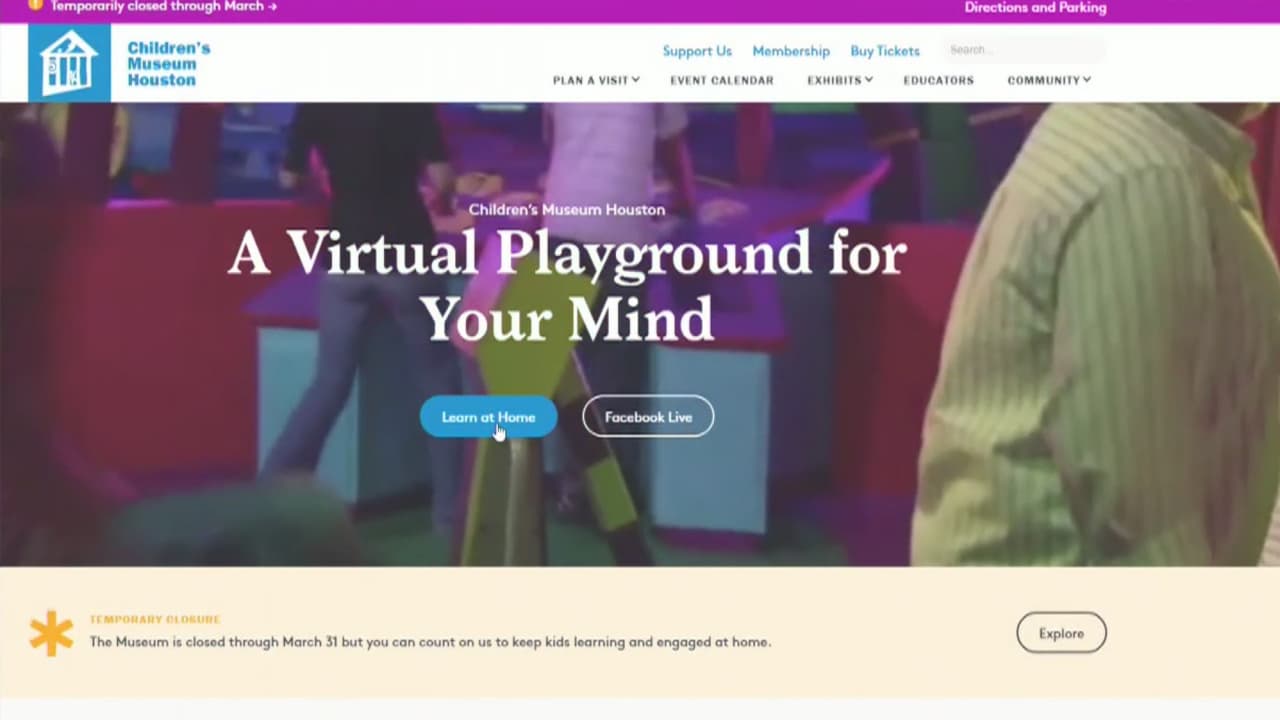
Task: Click the Children's Museum Houston name text
Action: [x=168, y=64]
